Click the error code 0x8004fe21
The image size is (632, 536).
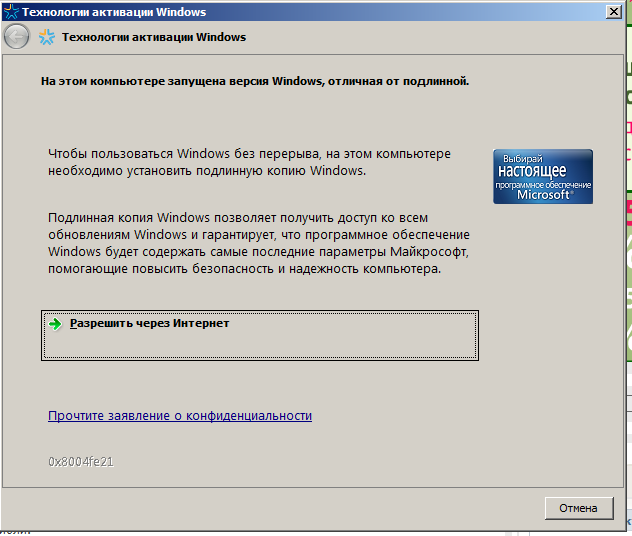[80, 462]
